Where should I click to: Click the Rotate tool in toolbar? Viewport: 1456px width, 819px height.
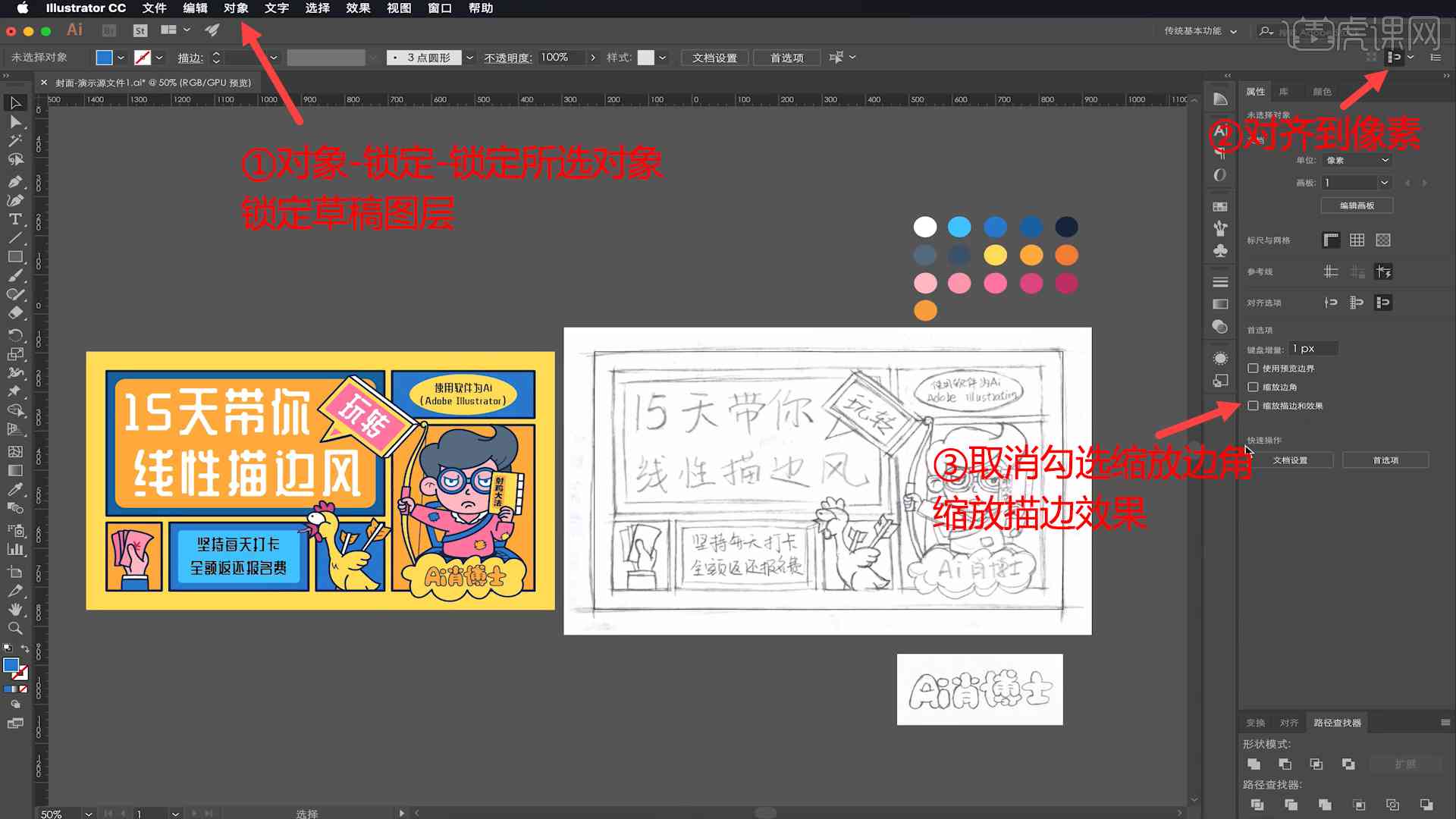pos(14,328)
